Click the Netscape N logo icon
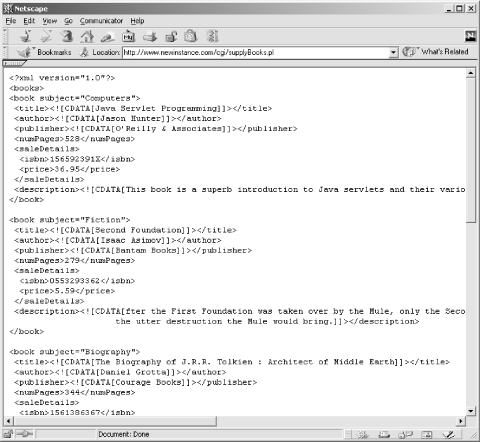Viewport: 481px width, 442px height. 470,36
